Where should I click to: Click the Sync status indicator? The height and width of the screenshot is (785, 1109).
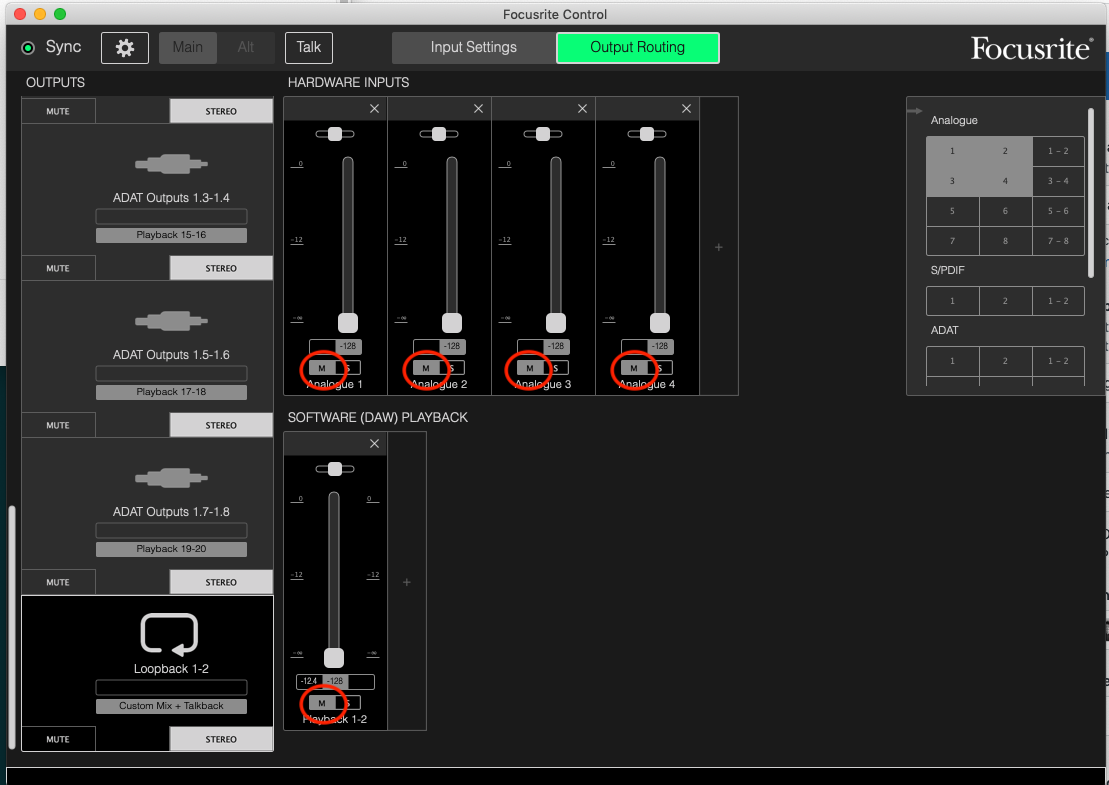click(x=28, y=48)
